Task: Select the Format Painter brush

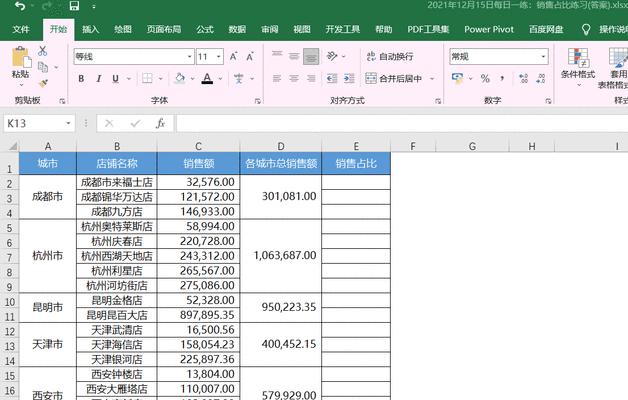Action: [x=43, y=83]
